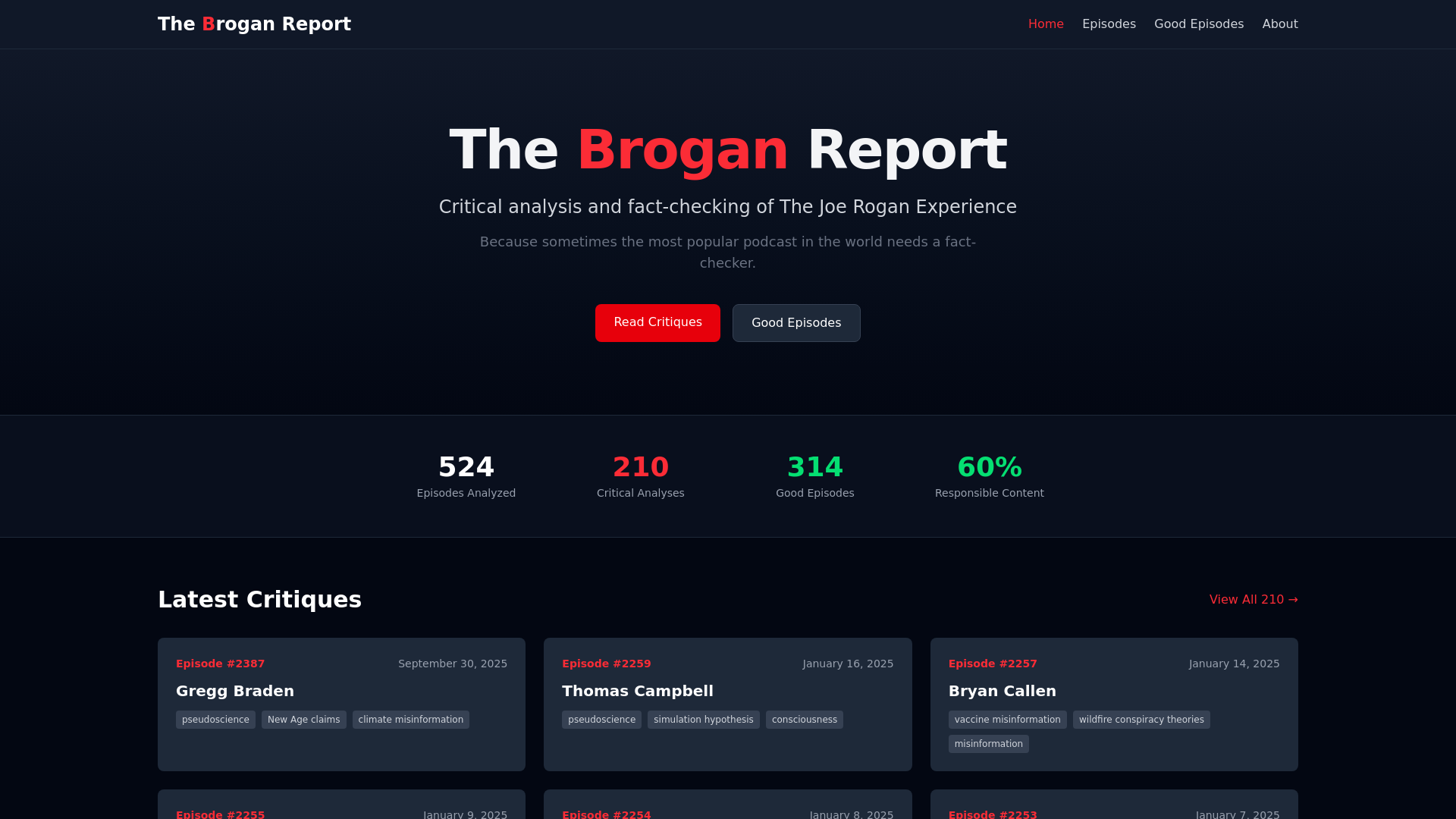The image size is (1456, 819).
Task: Open the Thomas Campbell critique card
Action: tap(727, 704)
